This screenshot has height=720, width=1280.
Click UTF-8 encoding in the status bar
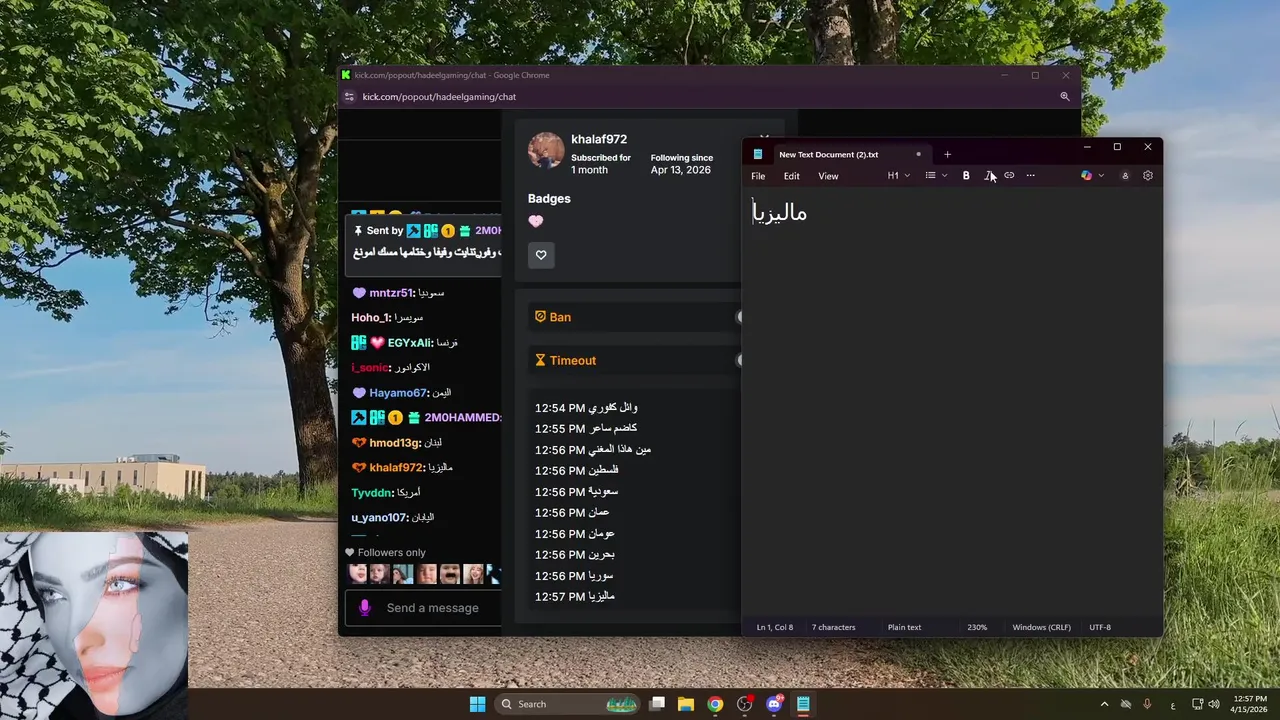(1099, 627)
